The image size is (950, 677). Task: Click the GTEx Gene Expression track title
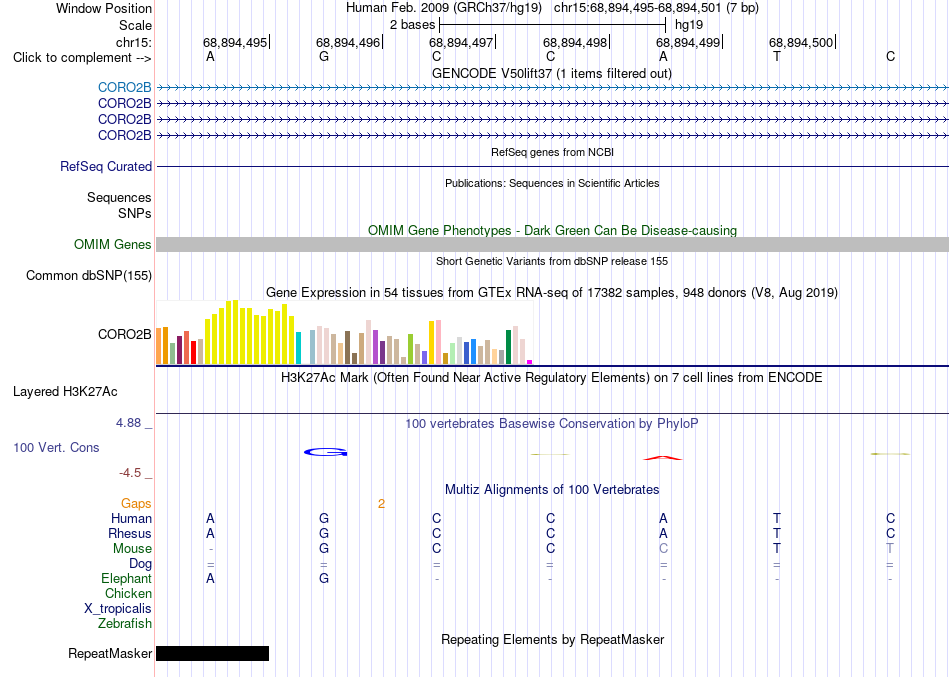[552, 293]
